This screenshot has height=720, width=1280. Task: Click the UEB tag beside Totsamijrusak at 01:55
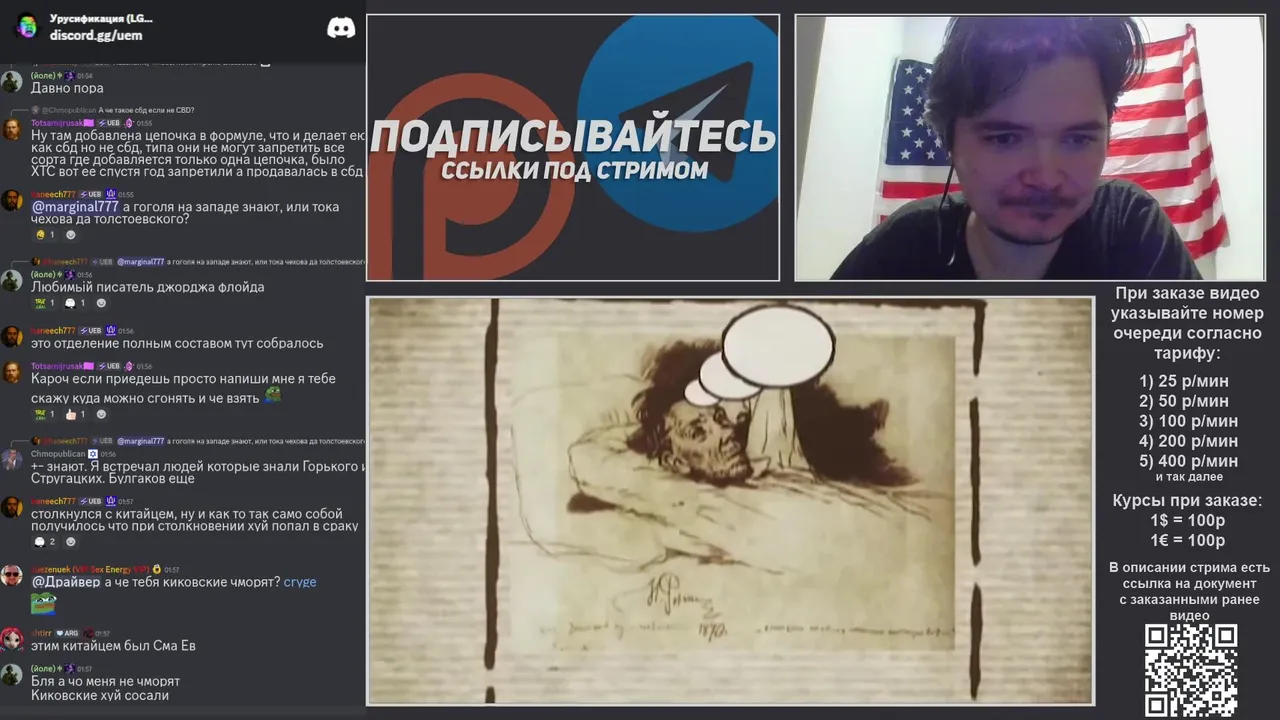[111, 123]
